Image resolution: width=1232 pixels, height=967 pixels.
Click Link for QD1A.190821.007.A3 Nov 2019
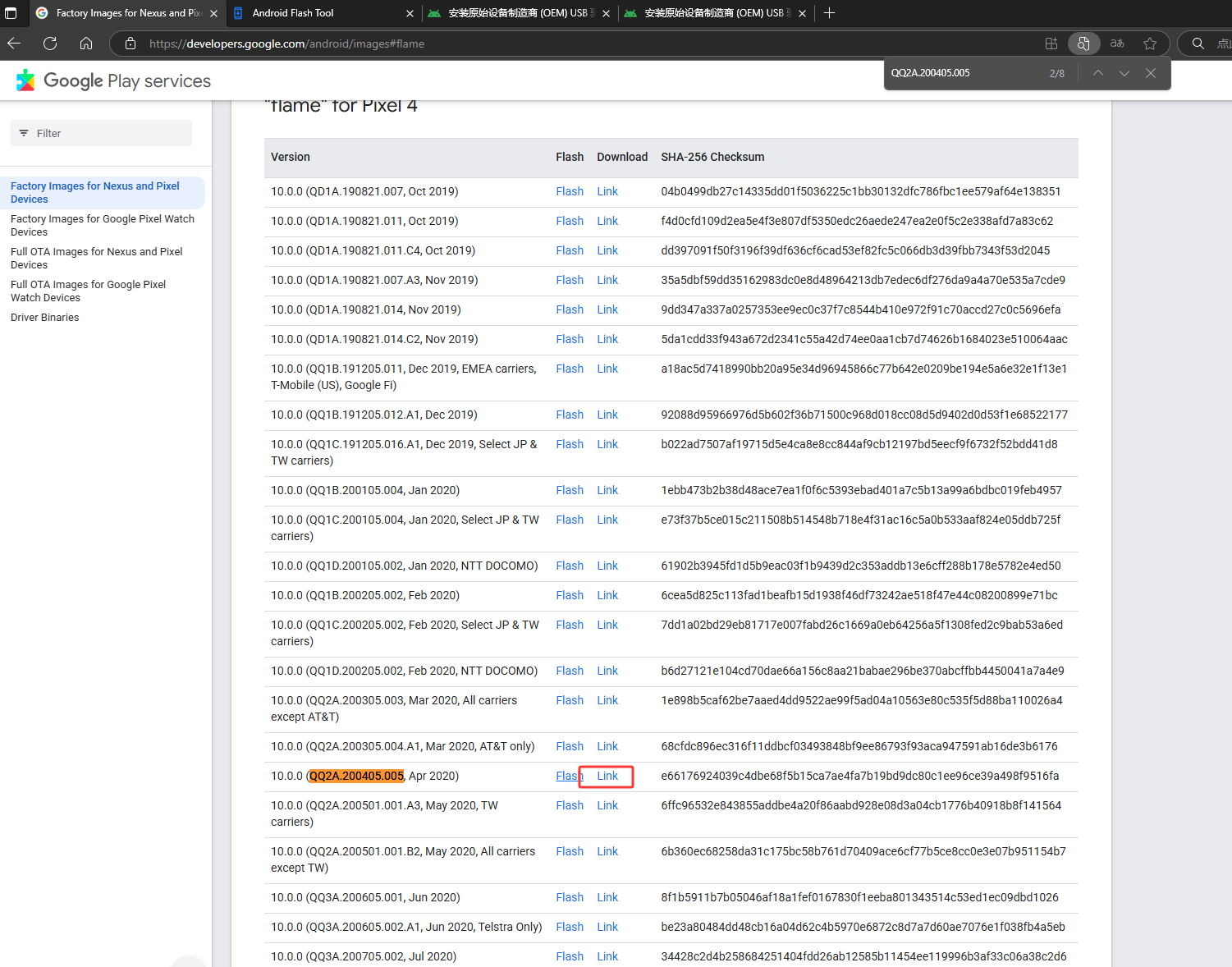click(x=607, y=280)
